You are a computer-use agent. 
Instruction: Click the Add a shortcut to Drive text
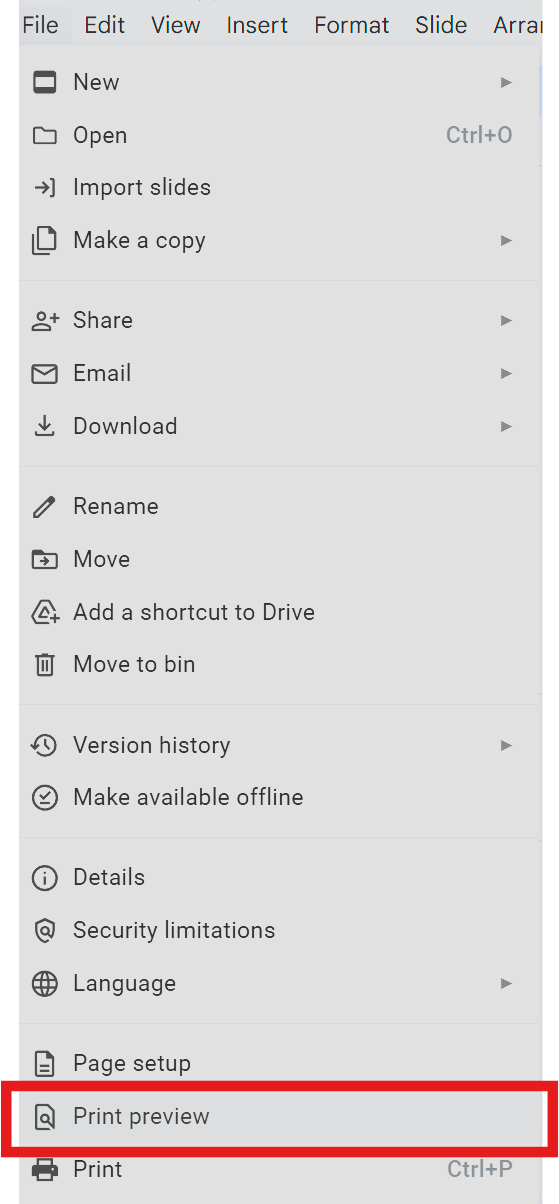(194, 612)
